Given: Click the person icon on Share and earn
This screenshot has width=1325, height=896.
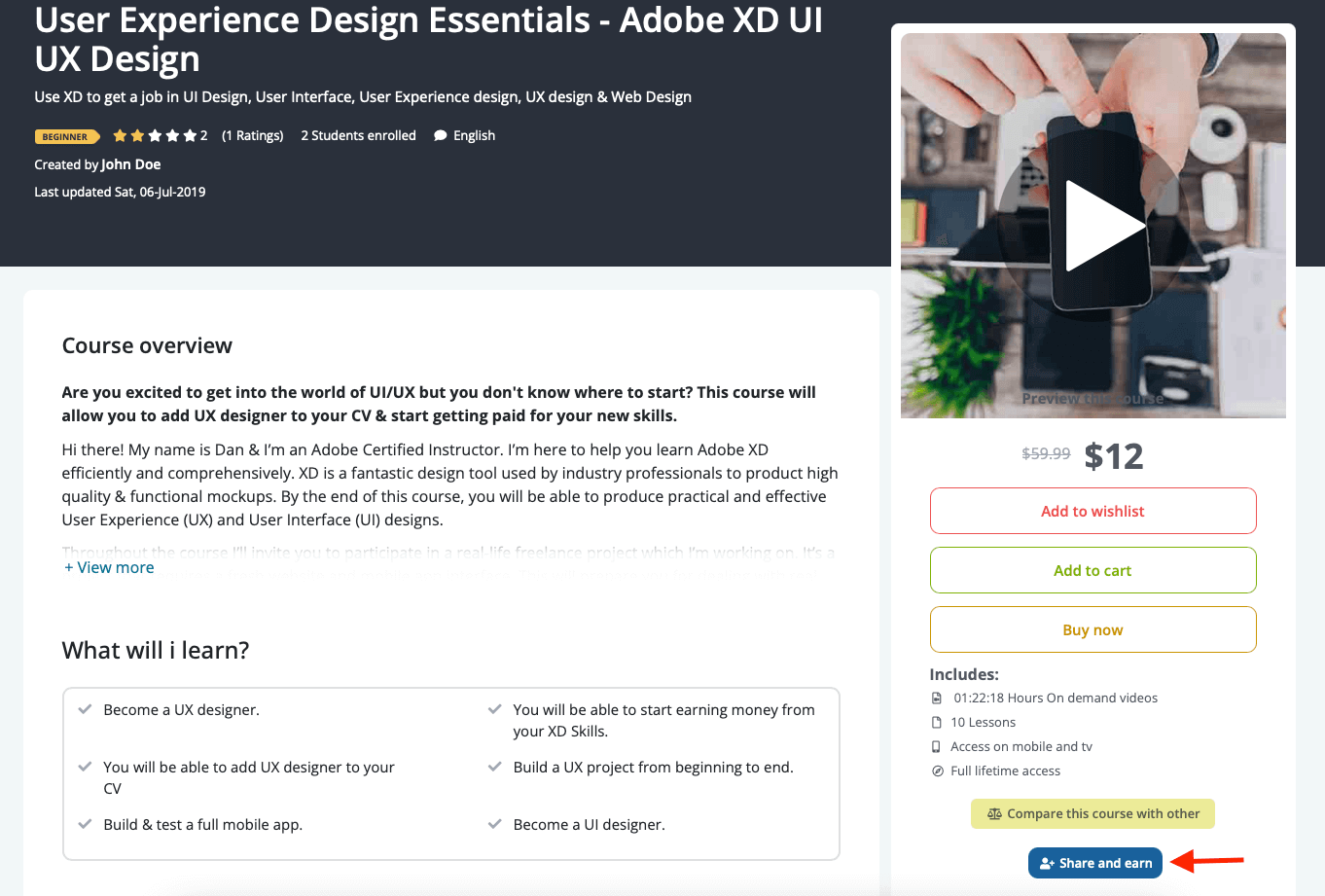Looking at the screenshot, I should (1046, 863).
